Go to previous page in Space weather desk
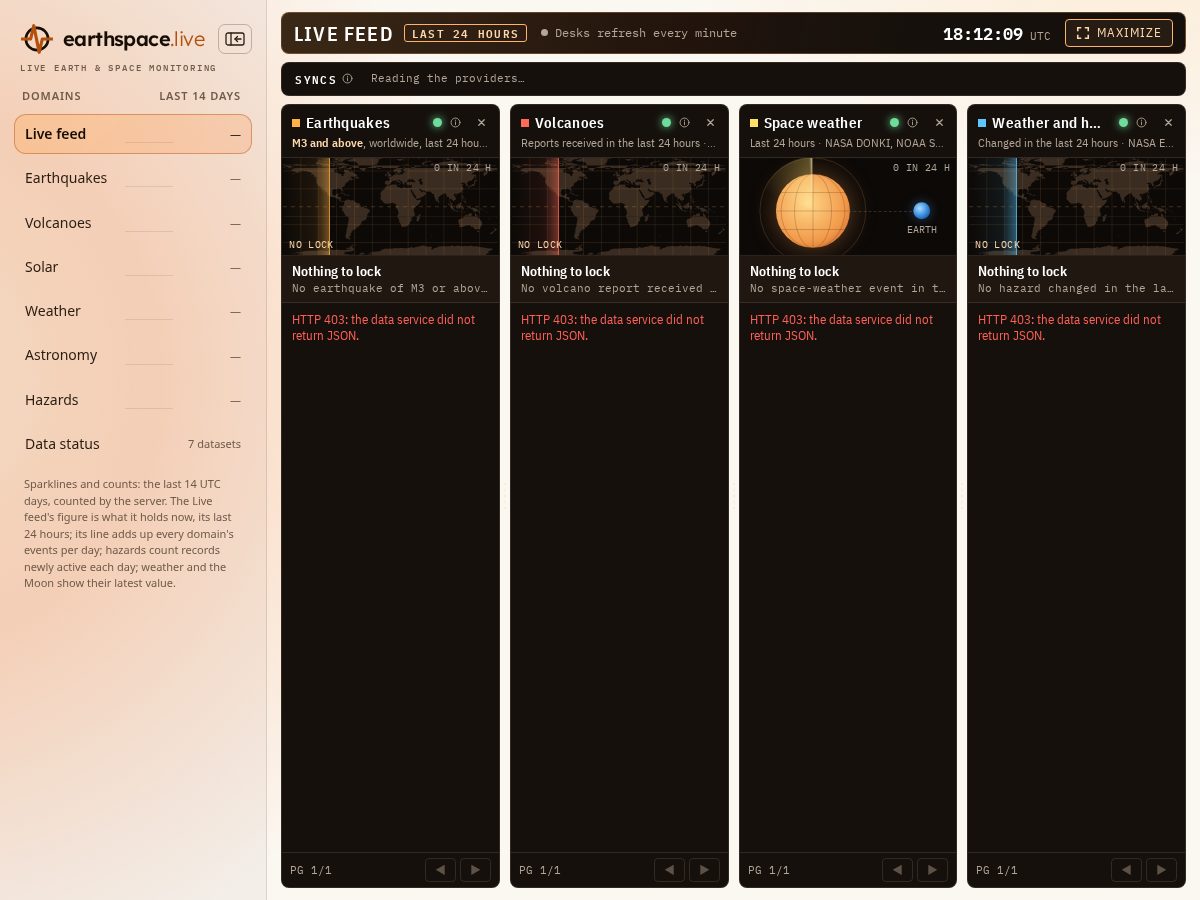The height and width of the screenshot is (900, 1200). point(897,870)
